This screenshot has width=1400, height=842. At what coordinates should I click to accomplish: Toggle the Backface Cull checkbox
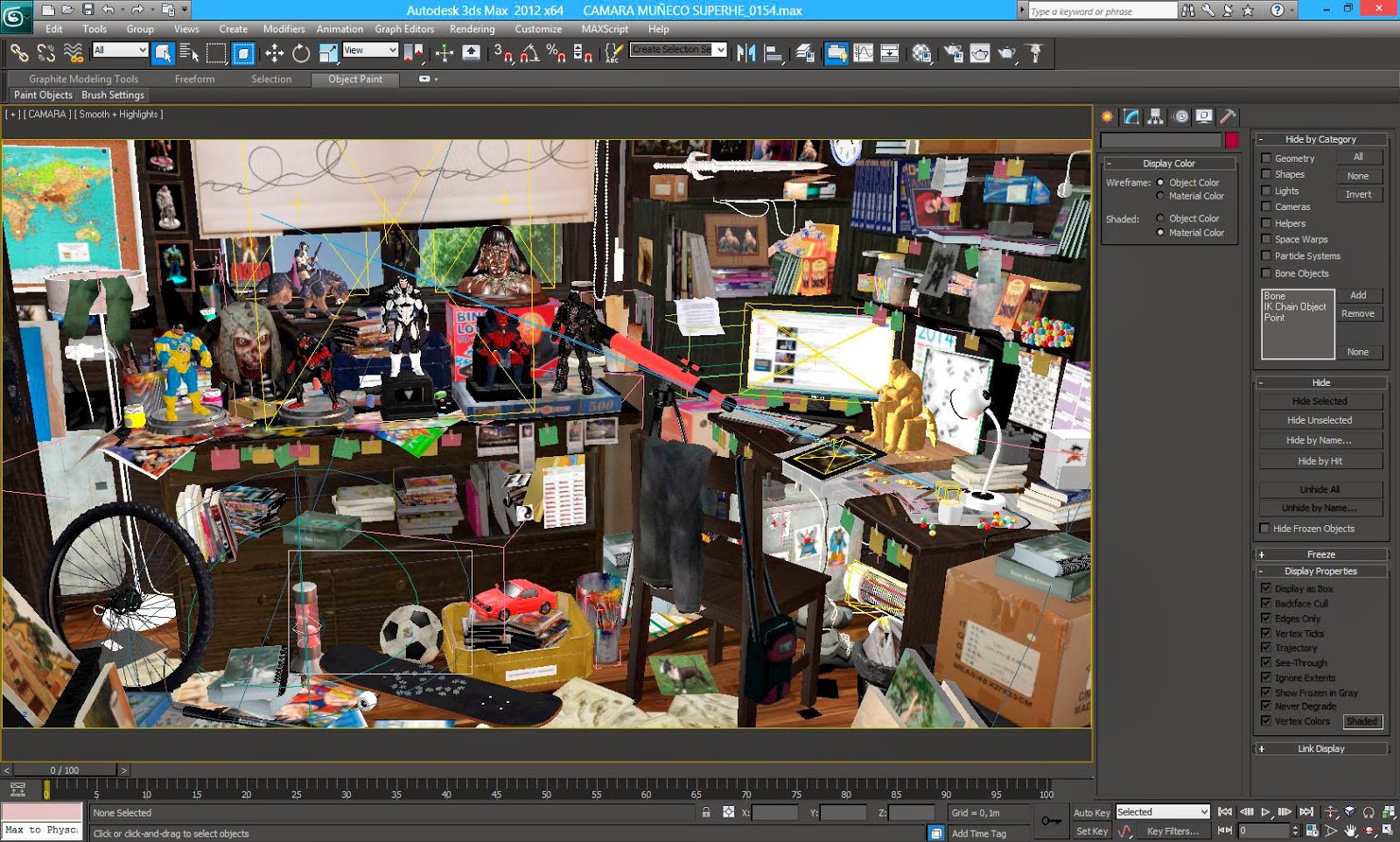(x=1265, y=604)
